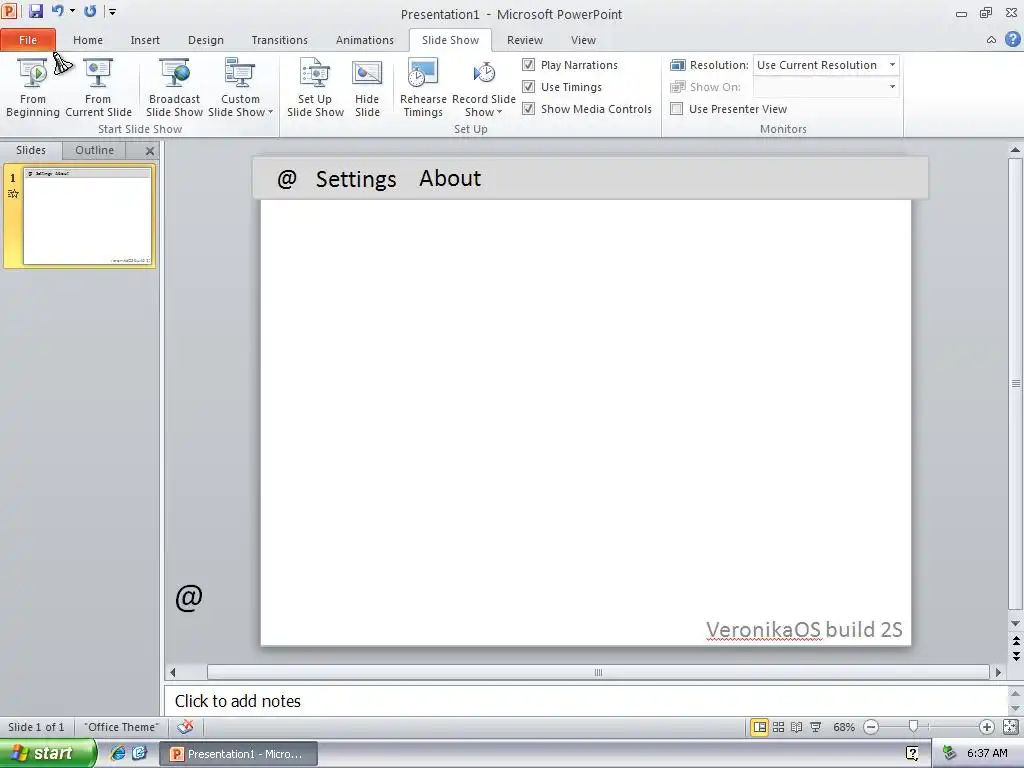This screenshot has width=1024, height=768.
Task: Click the animation star icon beside slide 1
Action: [x=13, y=193]
